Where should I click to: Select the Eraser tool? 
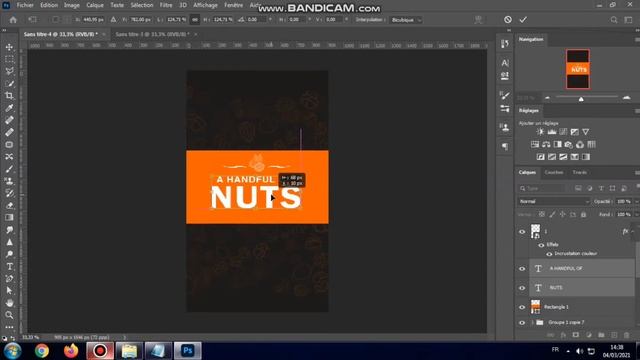[9, 205]
